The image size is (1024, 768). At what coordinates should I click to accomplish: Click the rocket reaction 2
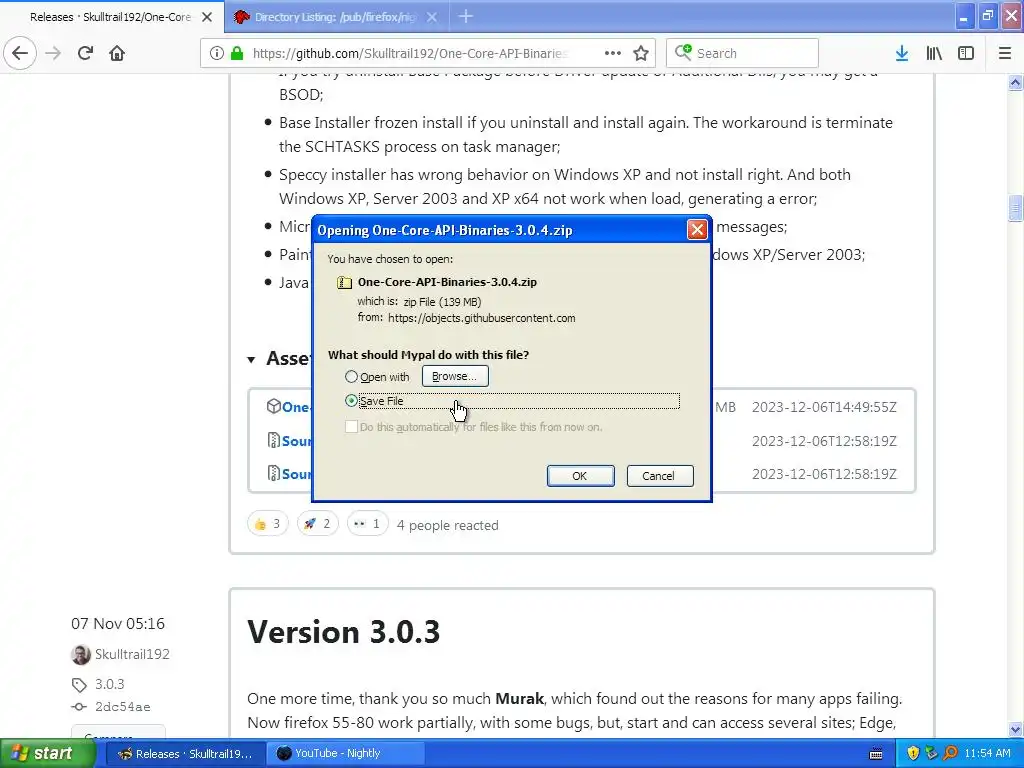(317, 524)
